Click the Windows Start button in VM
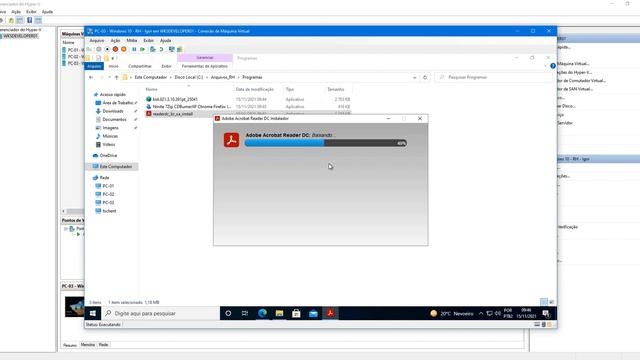This screenshot has height=360, width=640. (x=93, y=313)
